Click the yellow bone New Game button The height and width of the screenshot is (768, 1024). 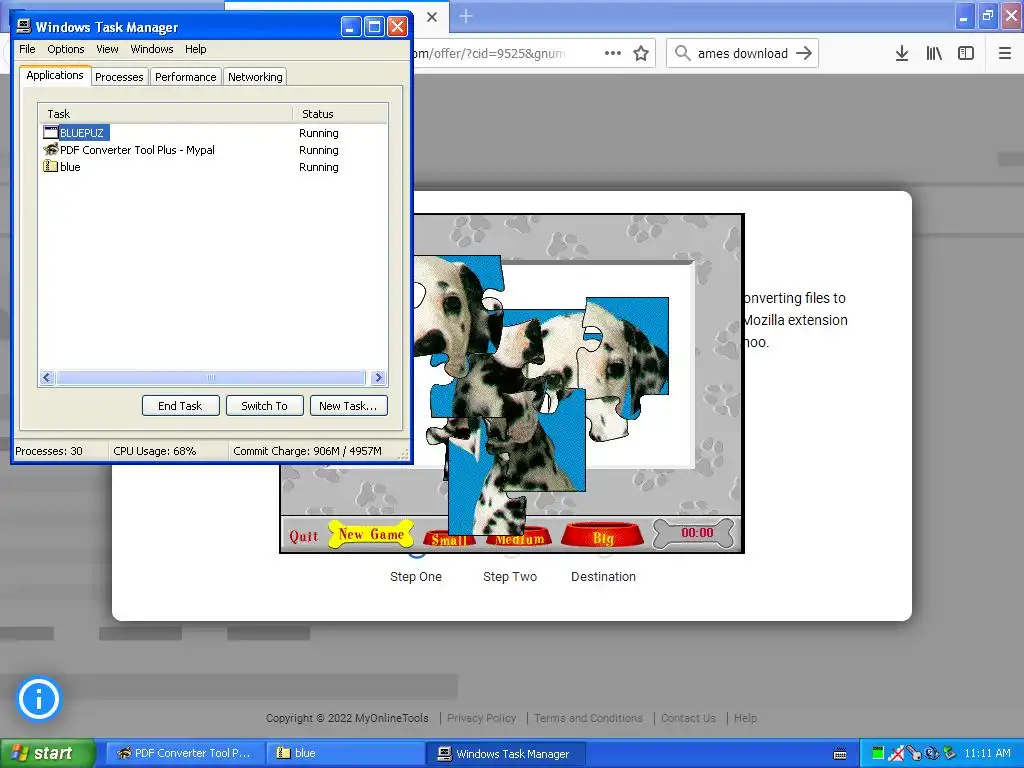pos(371,534)
